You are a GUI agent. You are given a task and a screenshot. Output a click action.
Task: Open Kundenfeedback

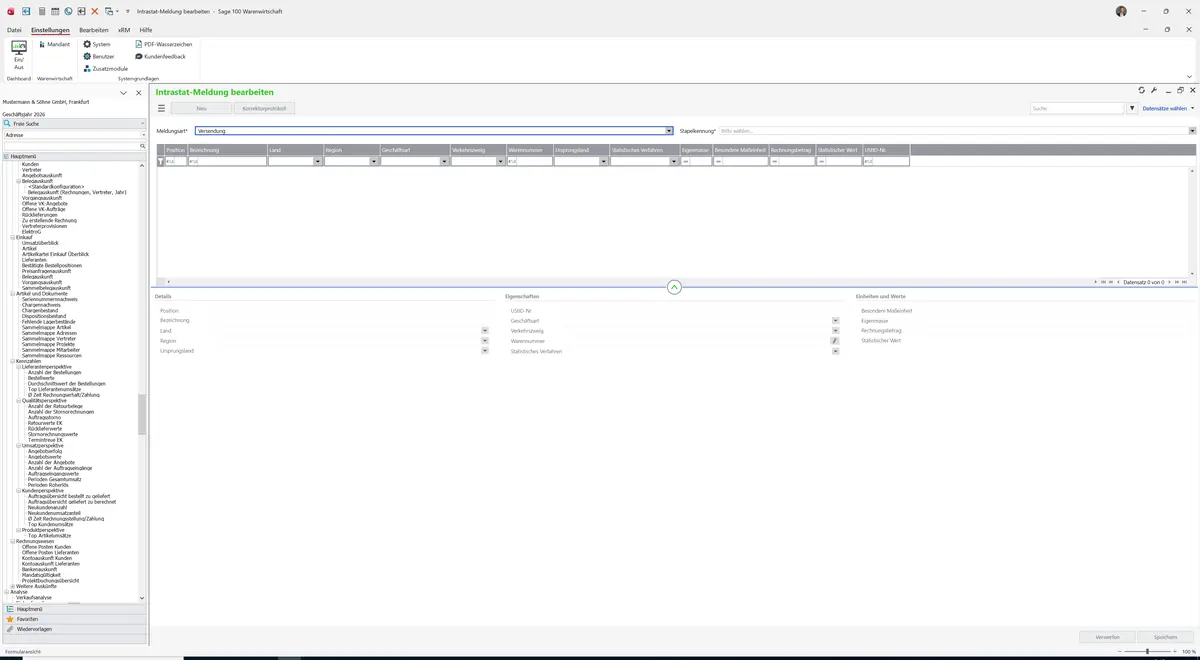(161, 56)
